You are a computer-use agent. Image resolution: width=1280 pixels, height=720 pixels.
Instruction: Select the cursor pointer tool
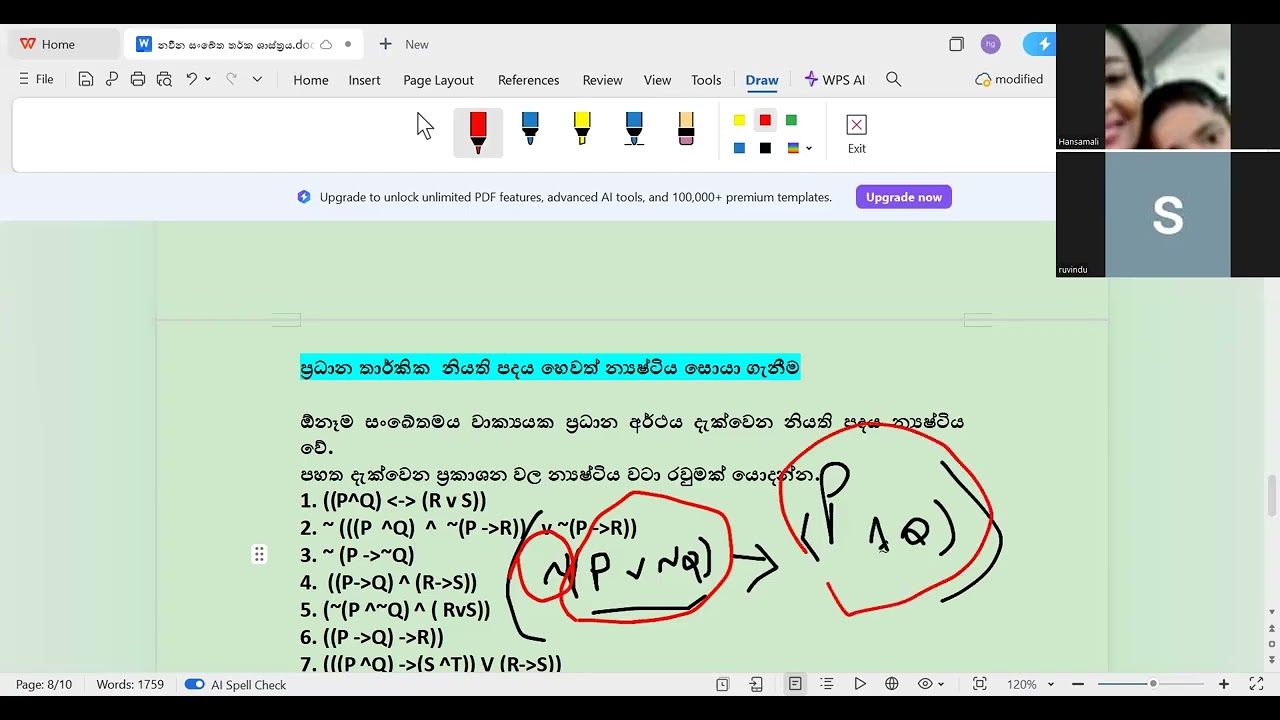[x=425, y=126]
